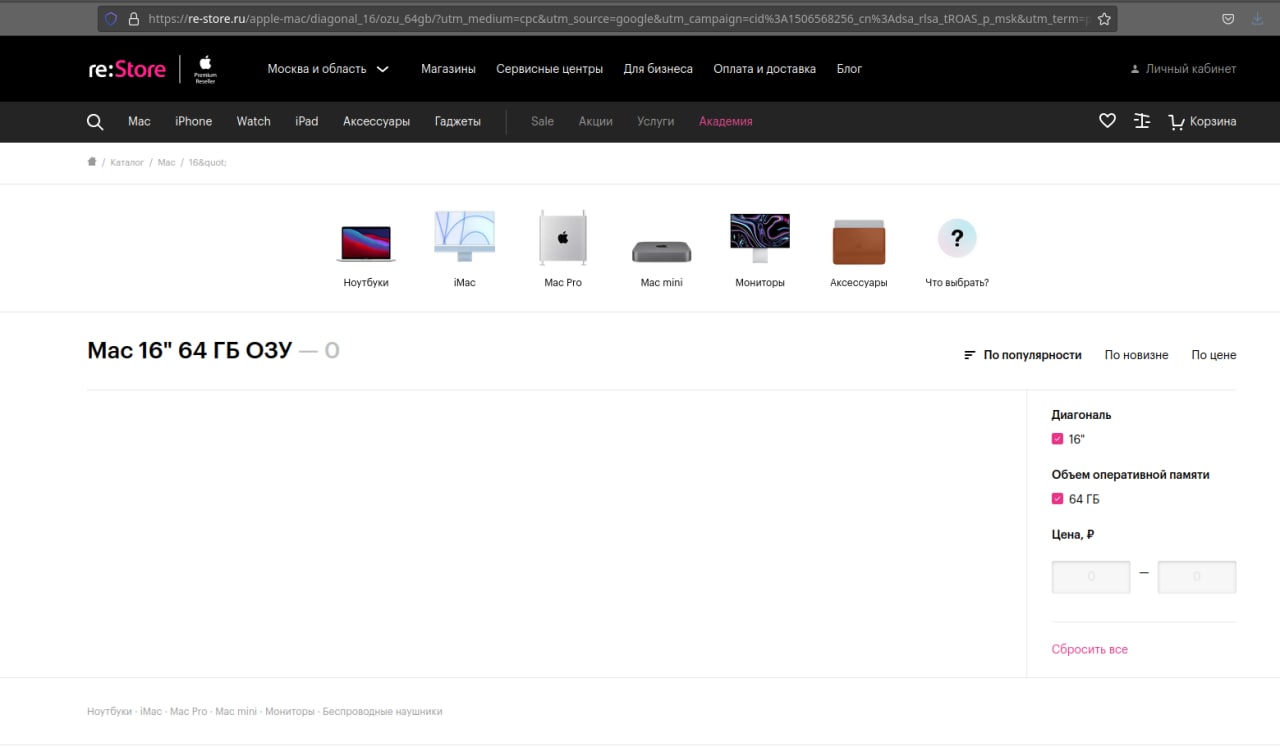Select the Mac mini category image
This screenshot has width=1280, height=756.
coord(661,251)
